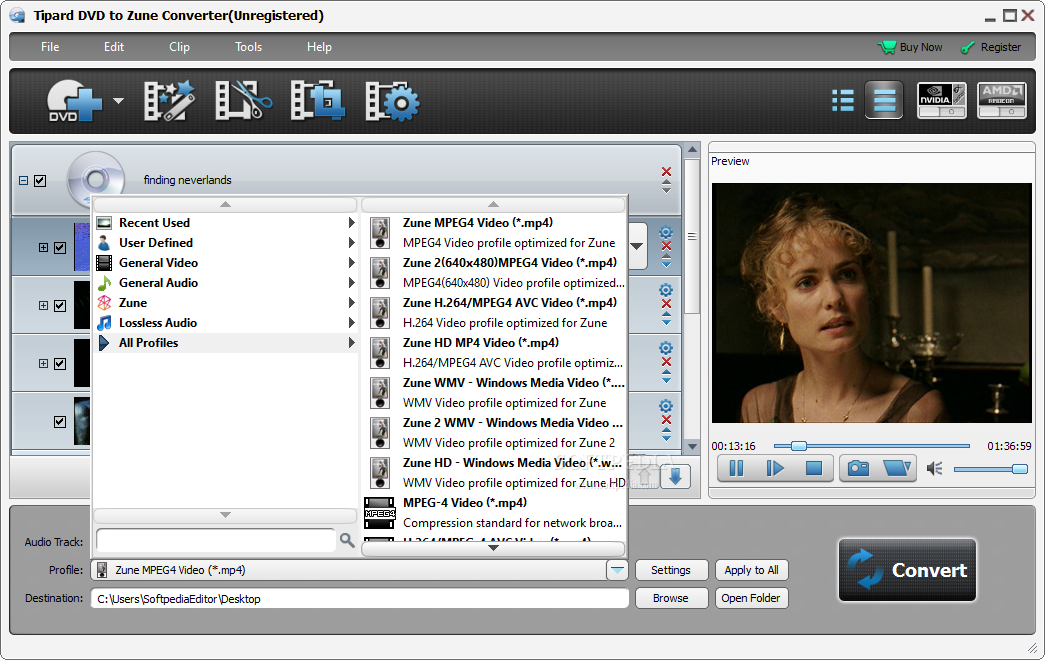
Task: Open the Trim/clip scissors tool
Action: pyautogui.click(x=243, y=101)
